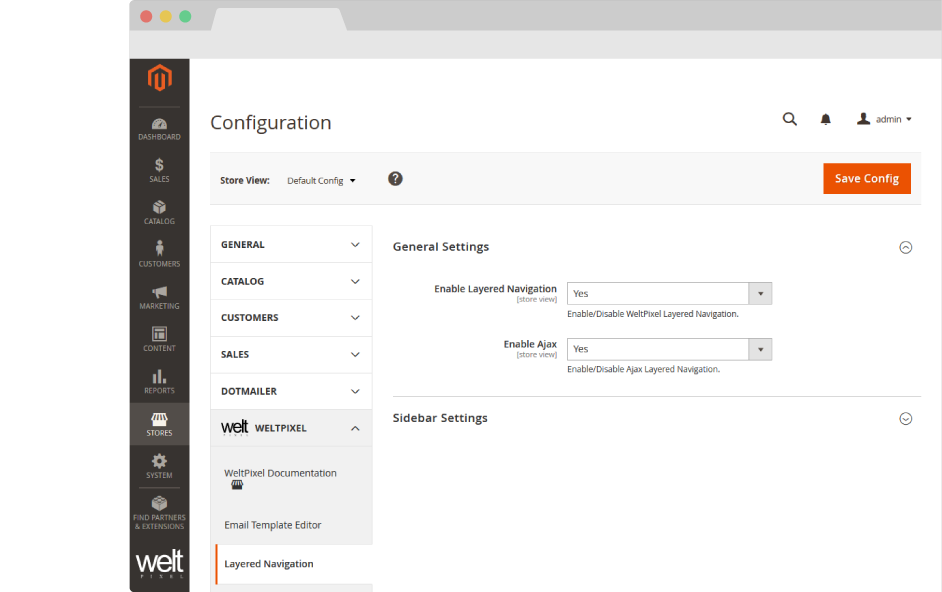Open Store View Default Config switcher
Image resolution: width=942 pixels, height=592 pixels.
coord(321,181)
